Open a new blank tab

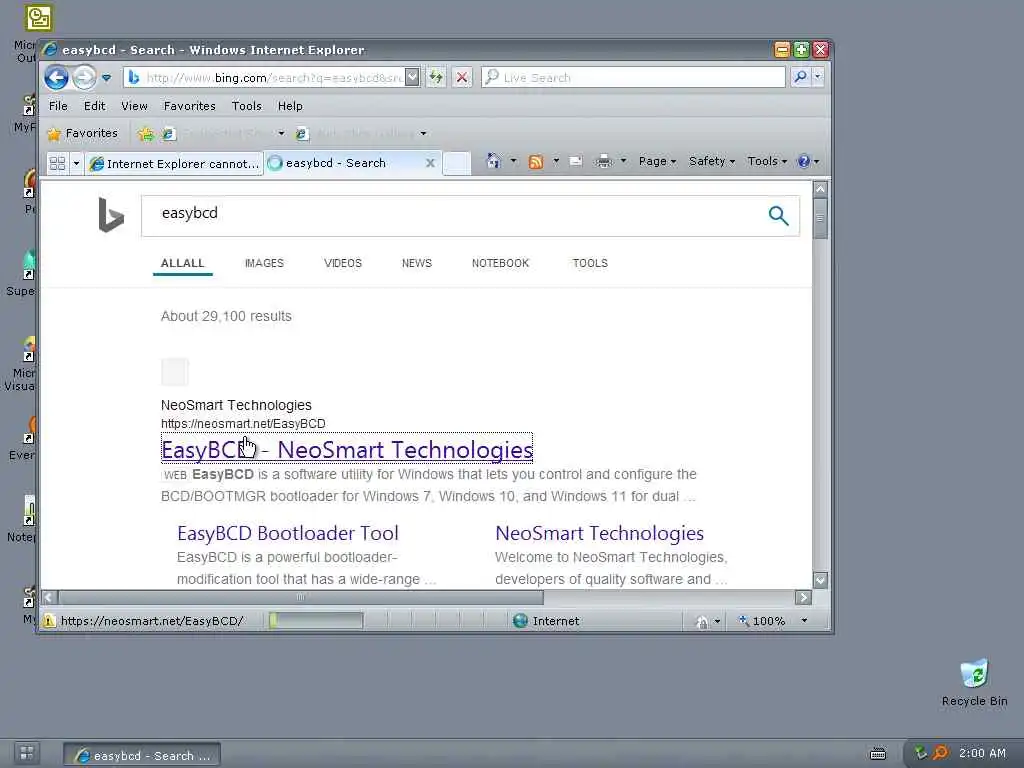(x=456, y=163)
